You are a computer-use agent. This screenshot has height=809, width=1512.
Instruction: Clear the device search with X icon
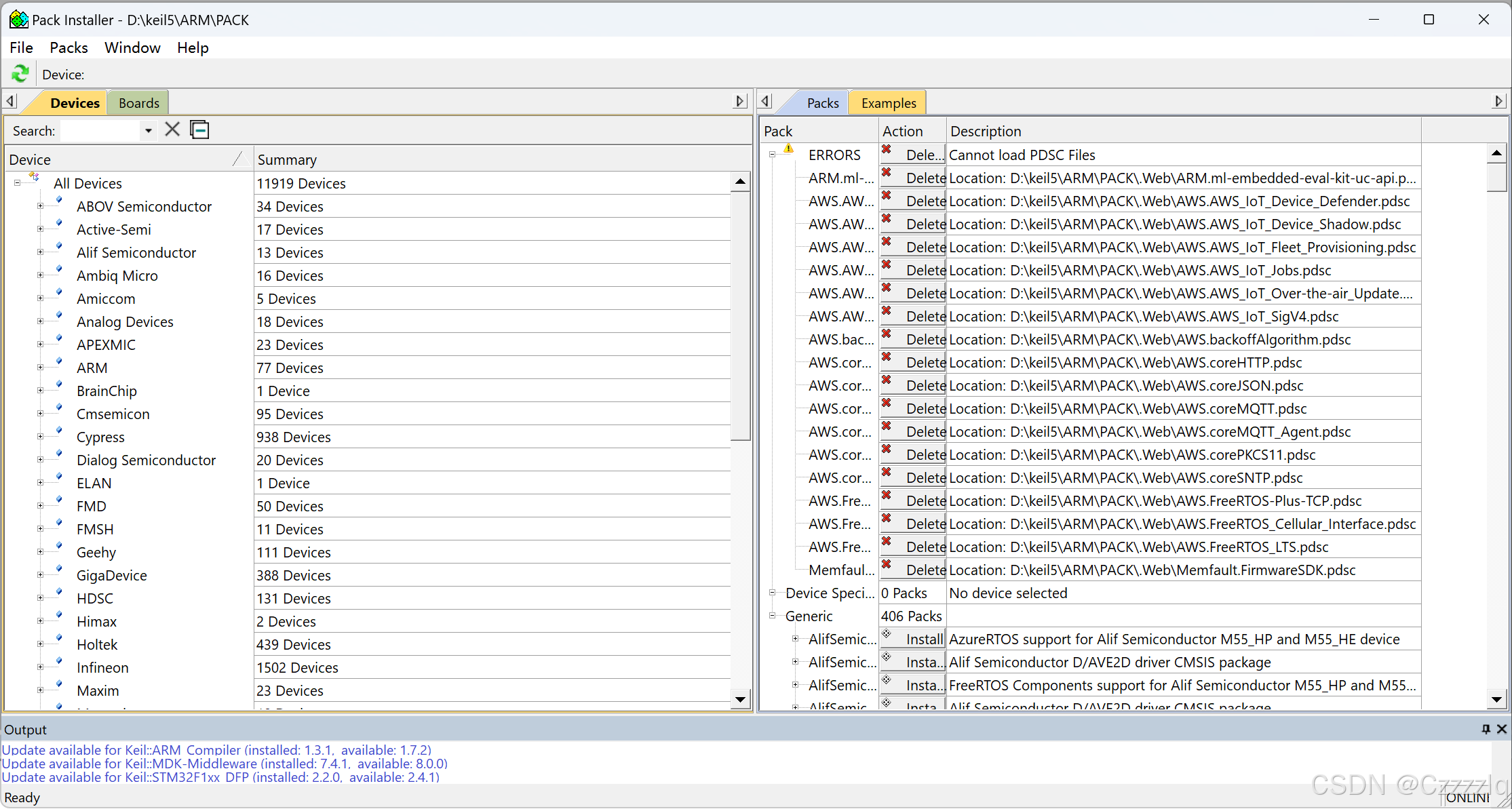(172, 130)
